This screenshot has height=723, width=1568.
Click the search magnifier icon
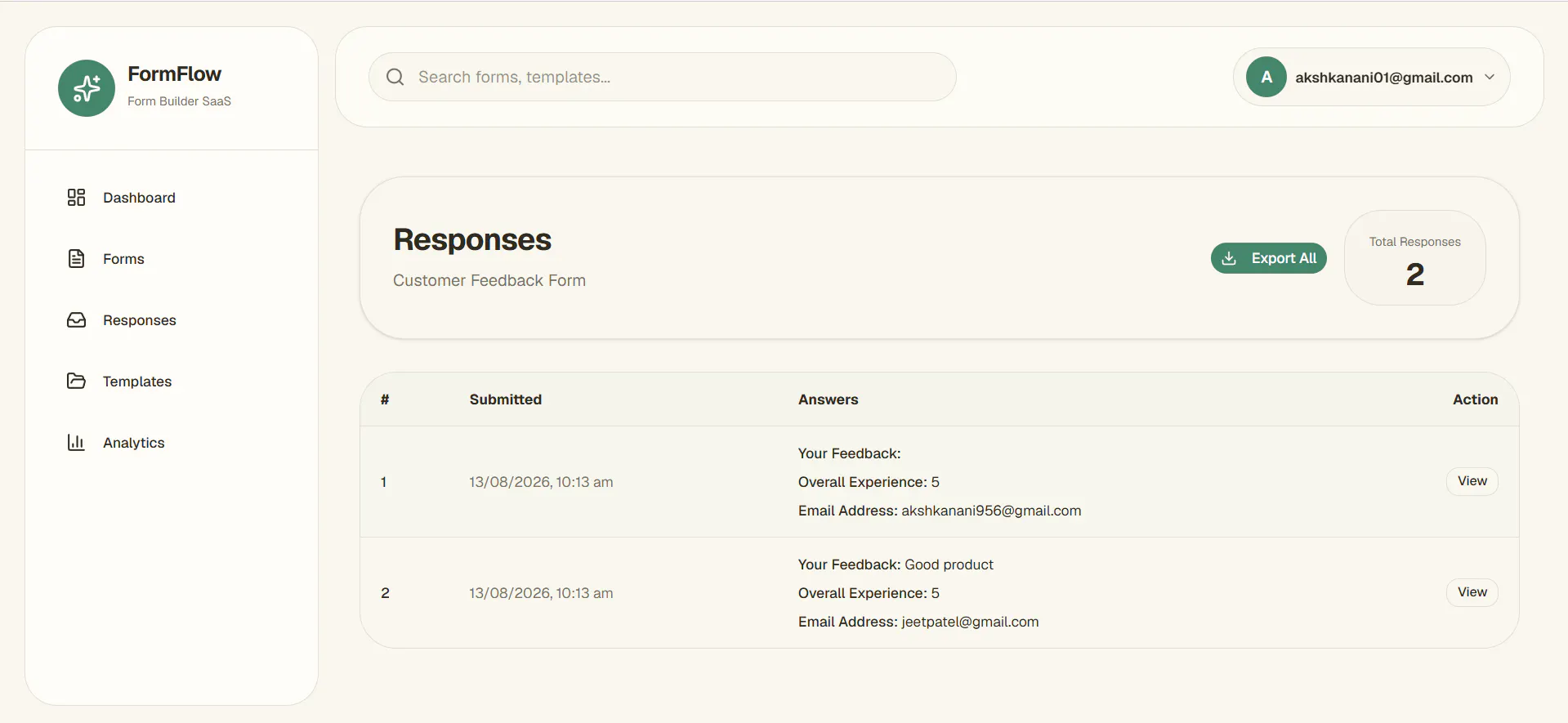coord(395,77)
